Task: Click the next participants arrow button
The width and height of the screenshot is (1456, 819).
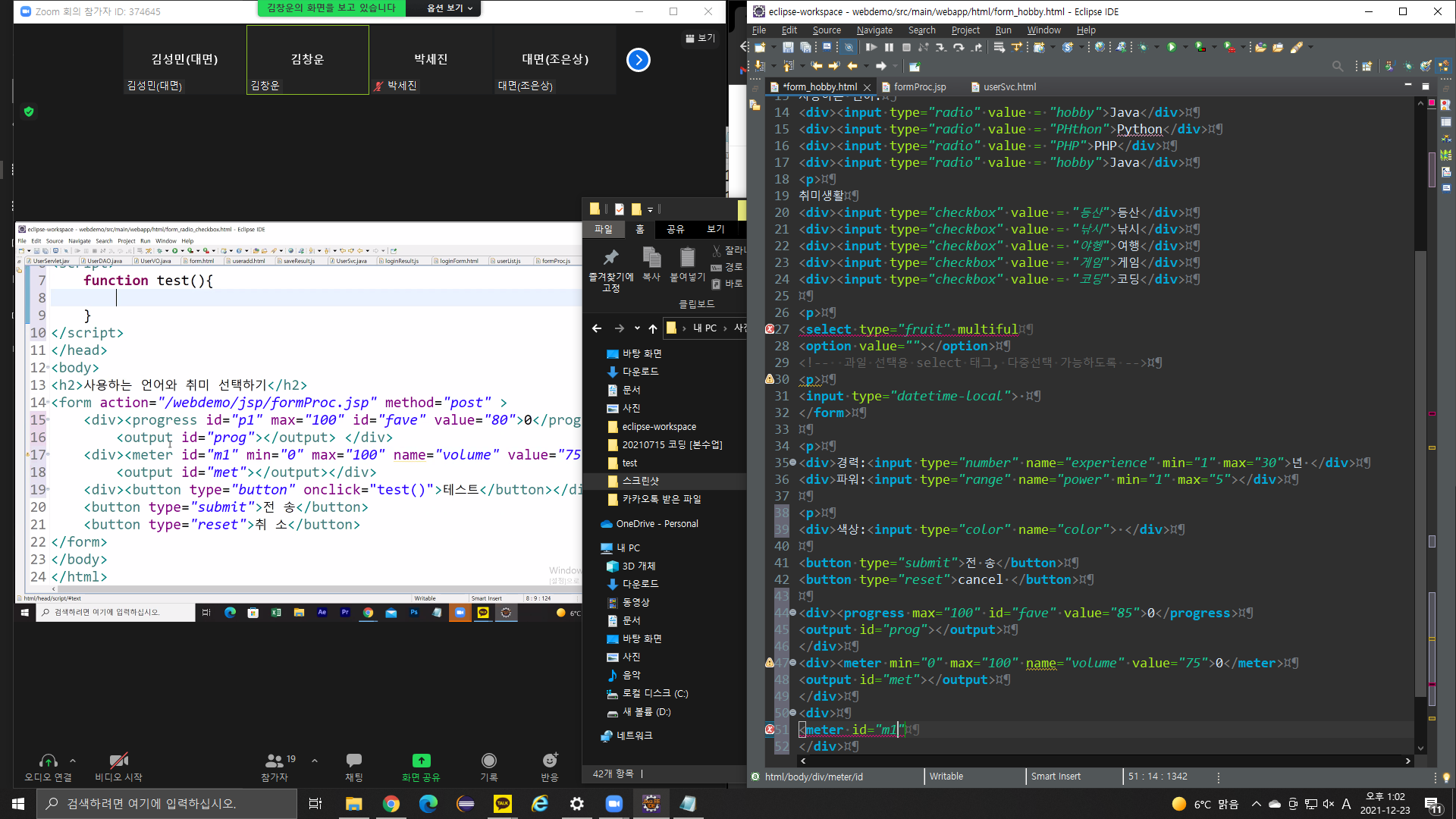Action: [639, 60]
